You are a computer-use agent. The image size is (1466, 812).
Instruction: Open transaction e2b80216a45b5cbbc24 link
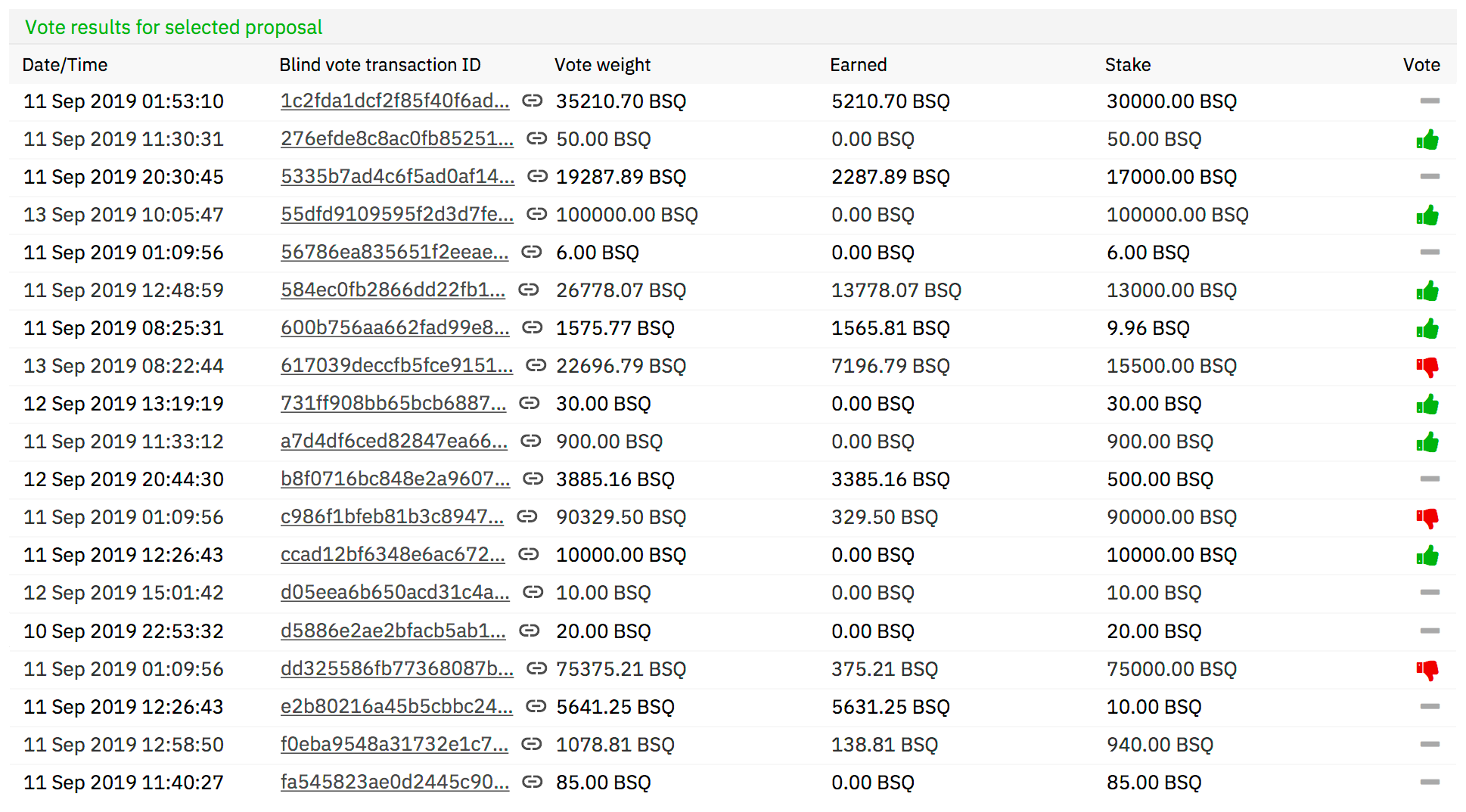(396, 706)
